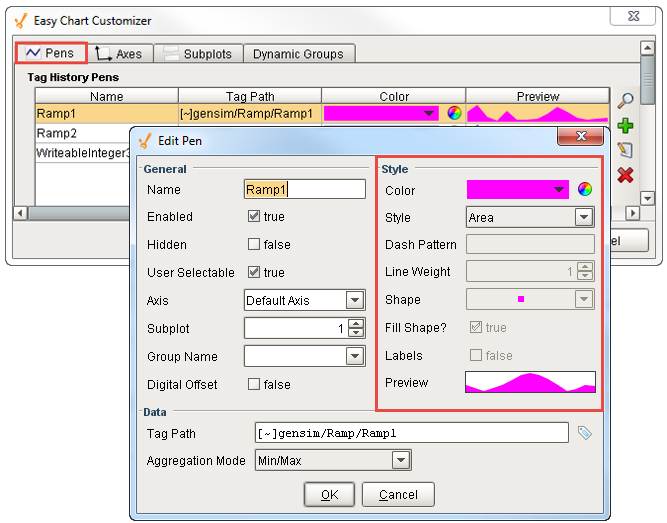Click the red X delete pen icon
This screenshot has width=667, height=523.
626,175
